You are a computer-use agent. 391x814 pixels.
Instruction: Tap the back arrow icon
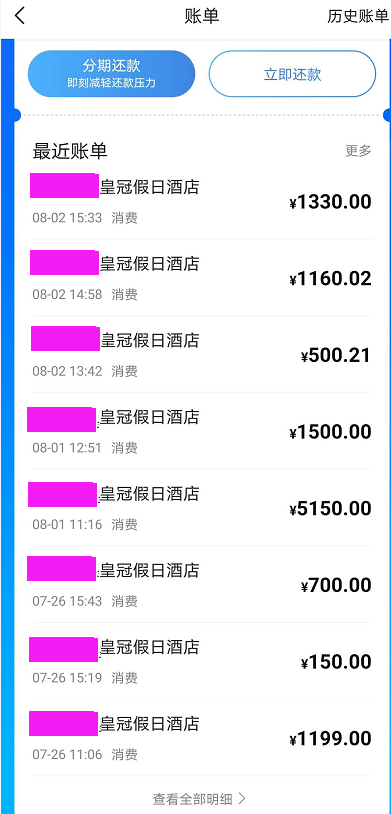pyautogui.click(x=20, y=16)
